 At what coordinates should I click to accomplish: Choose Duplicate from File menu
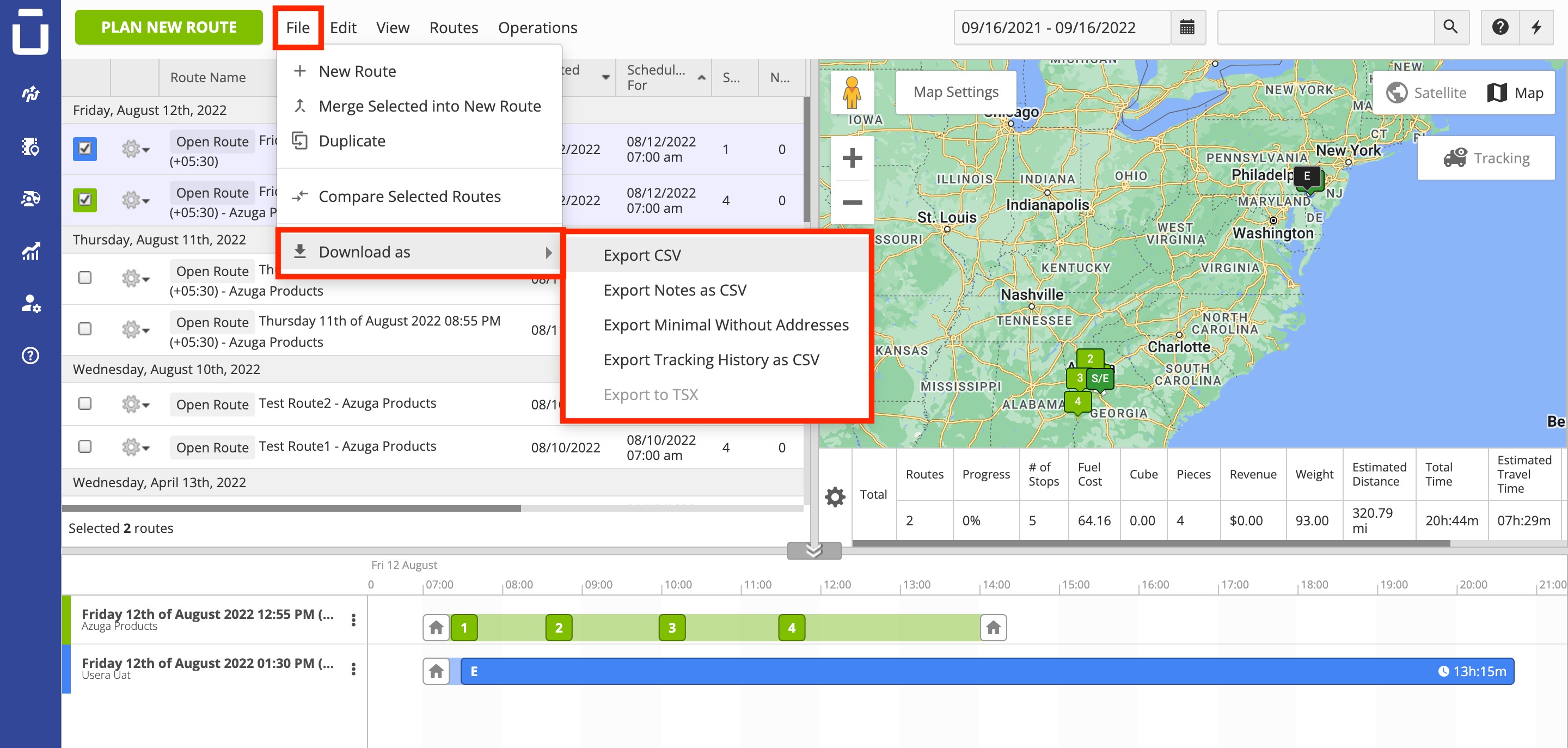(x=419, y=140)
